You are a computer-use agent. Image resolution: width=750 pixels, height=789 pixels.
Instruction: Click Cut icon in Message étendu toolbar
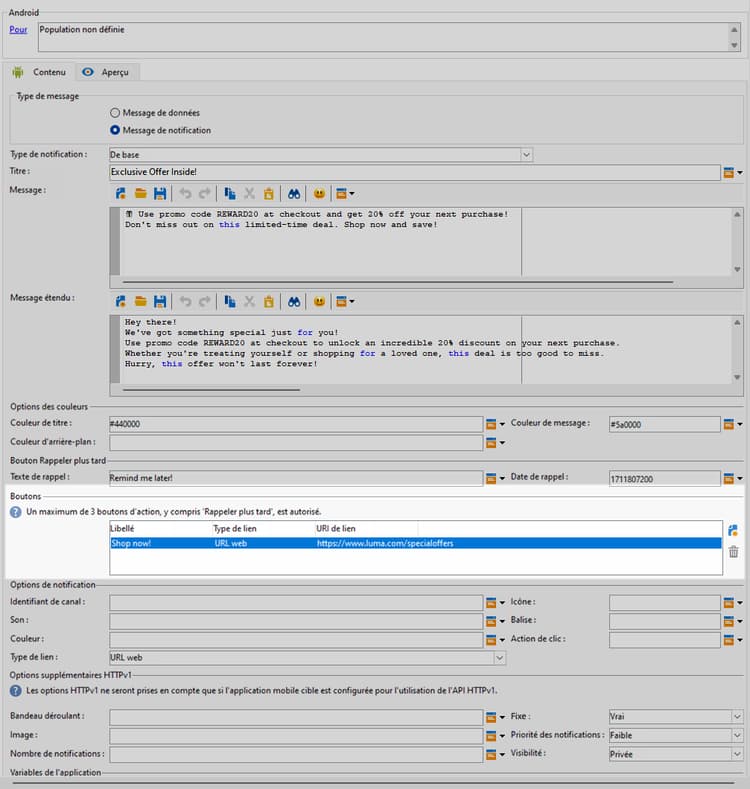point(249,301)
